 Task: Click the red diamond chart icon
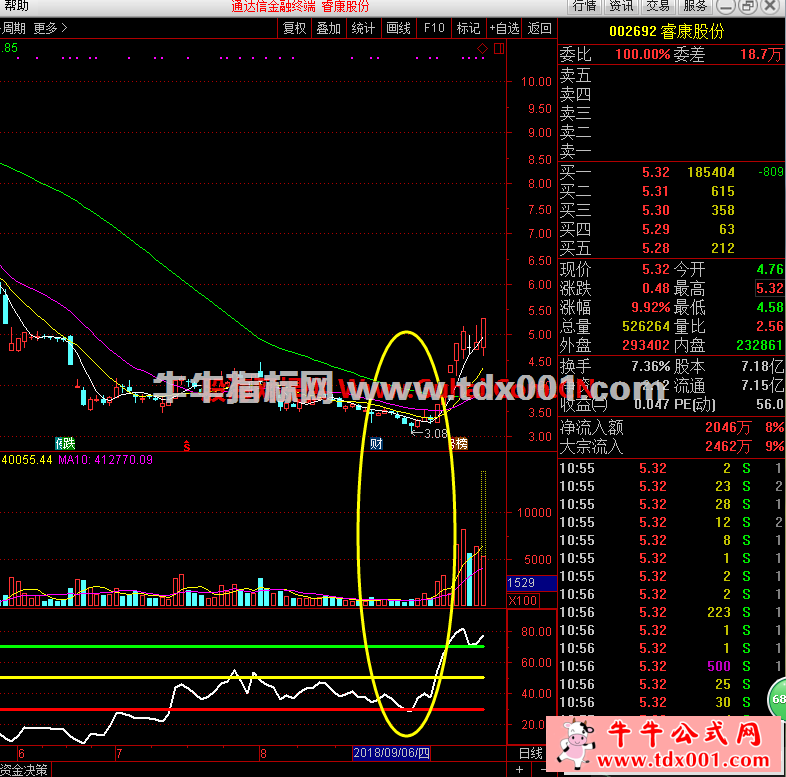[482, 49]
